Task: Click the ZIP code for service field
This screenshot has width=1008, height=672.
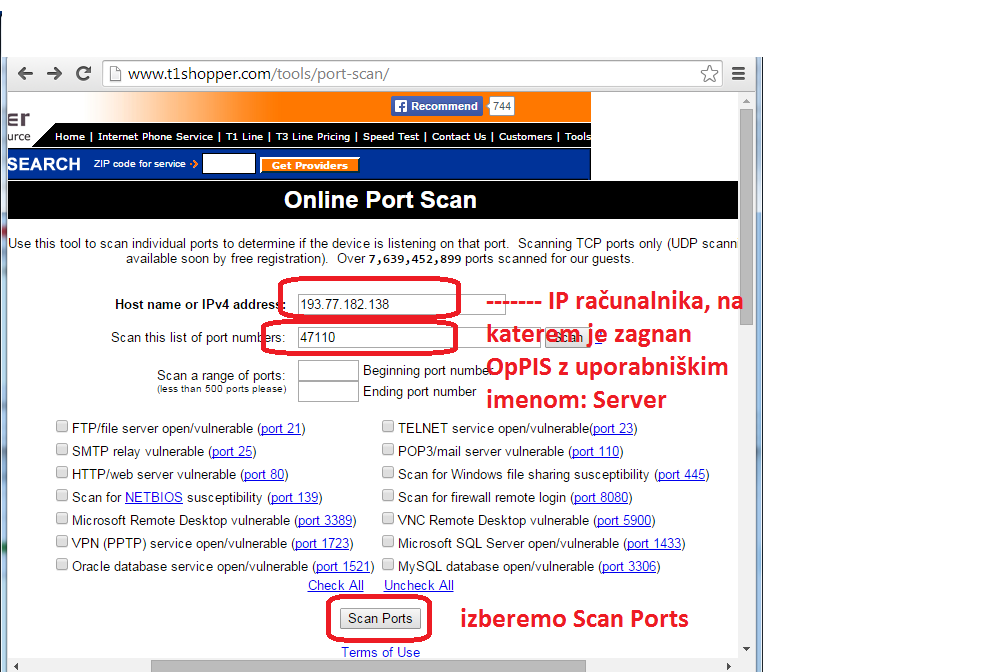Action: pyautogui.click(x=229, y=164)
